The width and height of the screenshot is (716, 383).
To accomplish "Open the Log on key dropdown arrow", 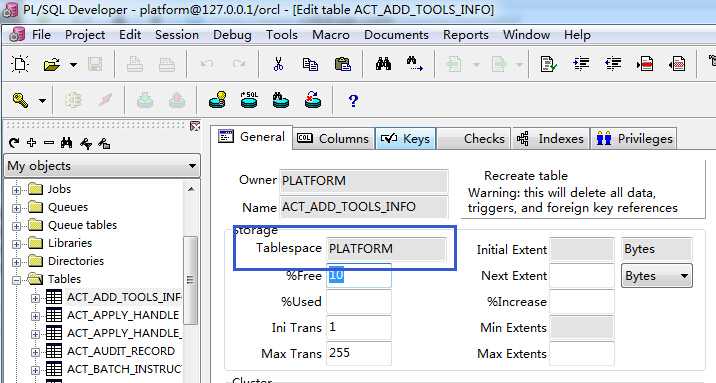I will click(x=42, y=100).
